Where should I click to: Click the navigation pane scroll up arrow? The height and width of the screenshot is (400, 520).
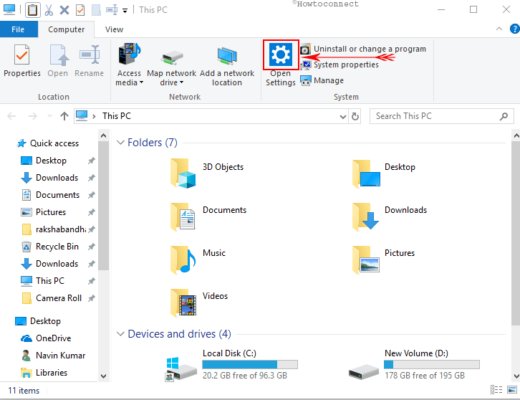(103, 136)
